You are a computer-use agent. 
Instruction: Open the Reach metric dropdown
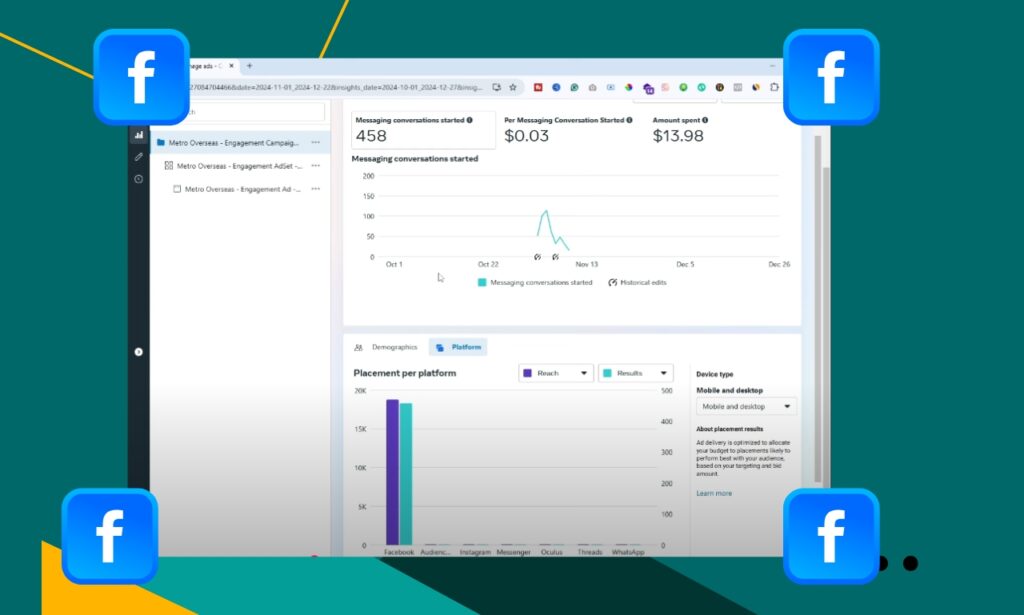click(556, 373)
